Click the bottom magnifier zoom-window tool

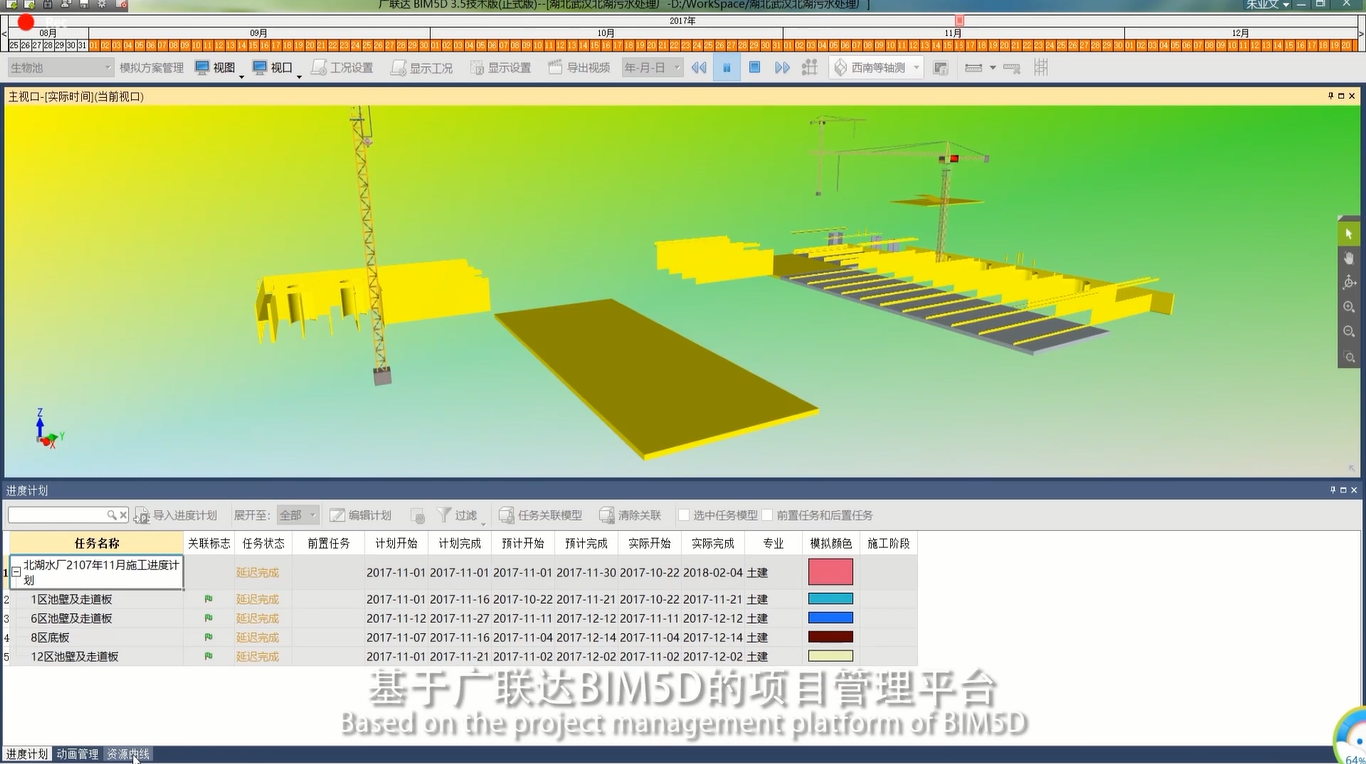coord(1349,357)
